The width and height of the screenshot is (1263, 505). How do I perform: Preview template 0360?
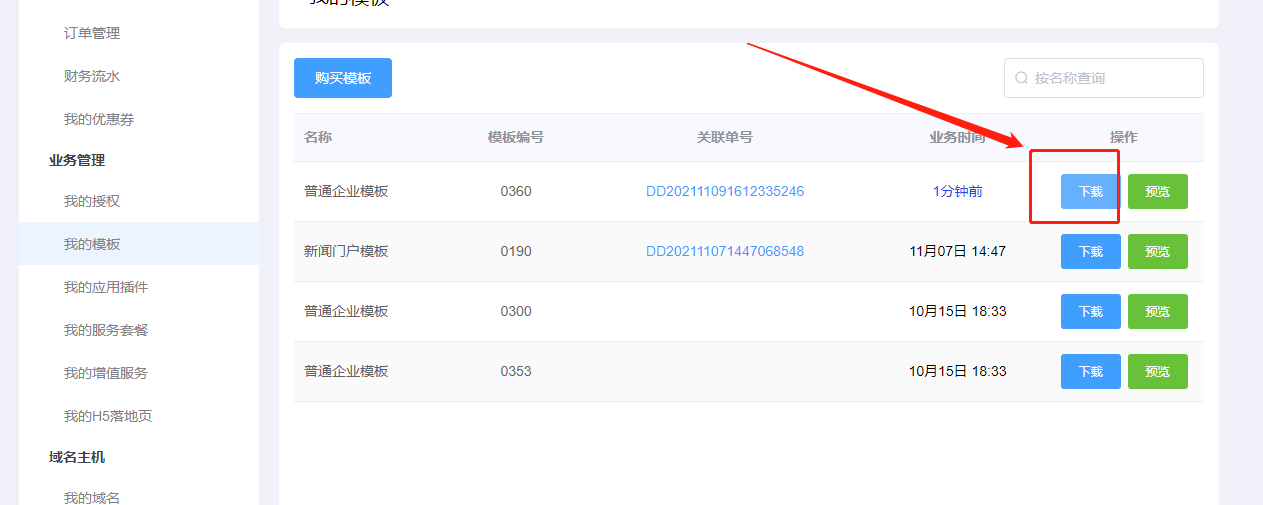coord(1157,191)
